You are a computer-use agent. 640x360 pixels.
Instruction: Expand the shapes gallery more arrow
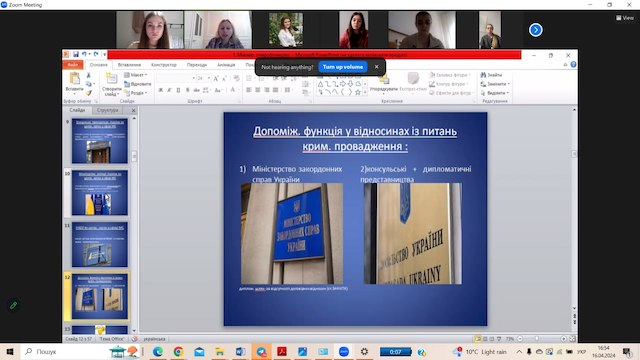(x=365, y=93)
